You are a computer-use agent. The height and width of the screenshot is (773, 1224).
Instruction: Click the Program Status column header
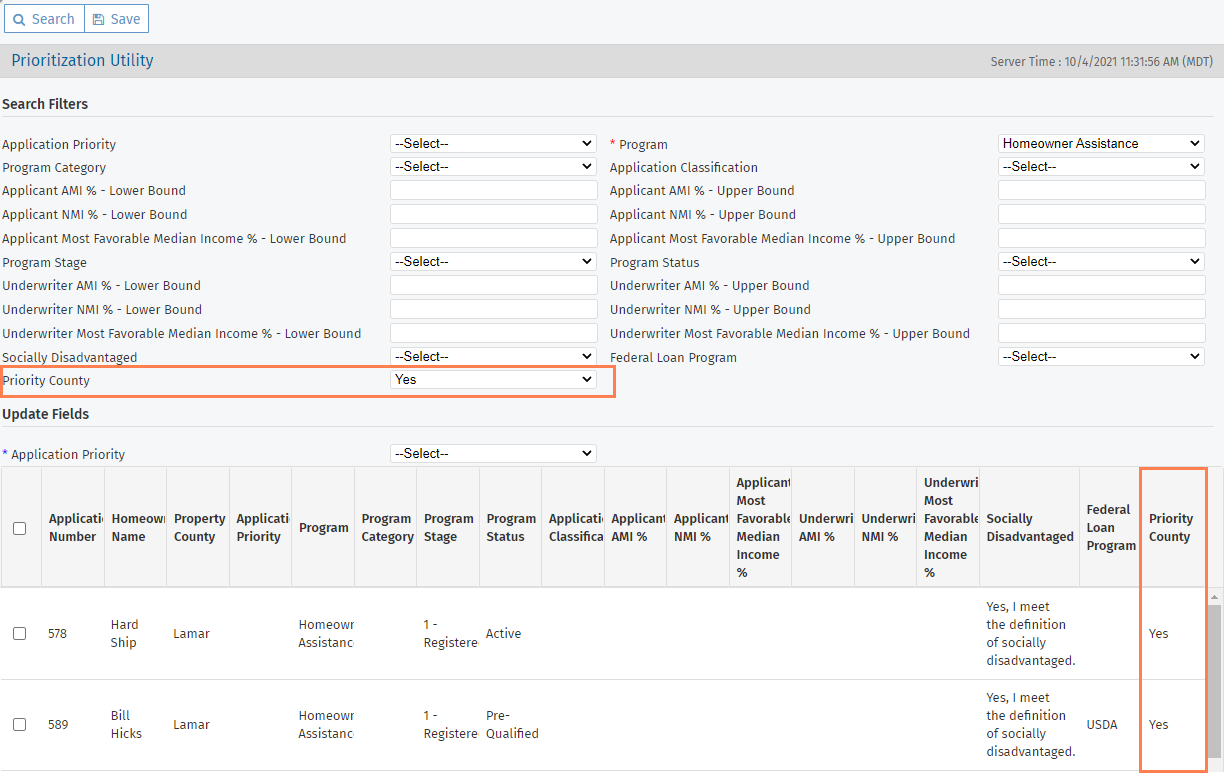point(510,528)
